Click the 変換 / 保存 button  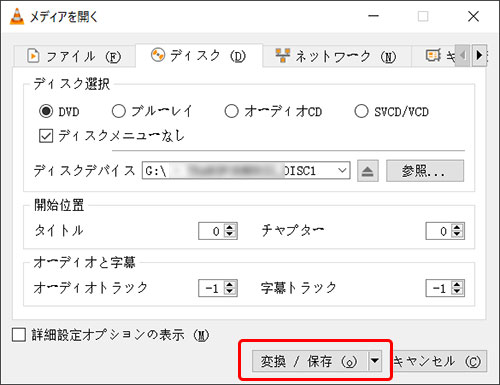tap(310, 361)
